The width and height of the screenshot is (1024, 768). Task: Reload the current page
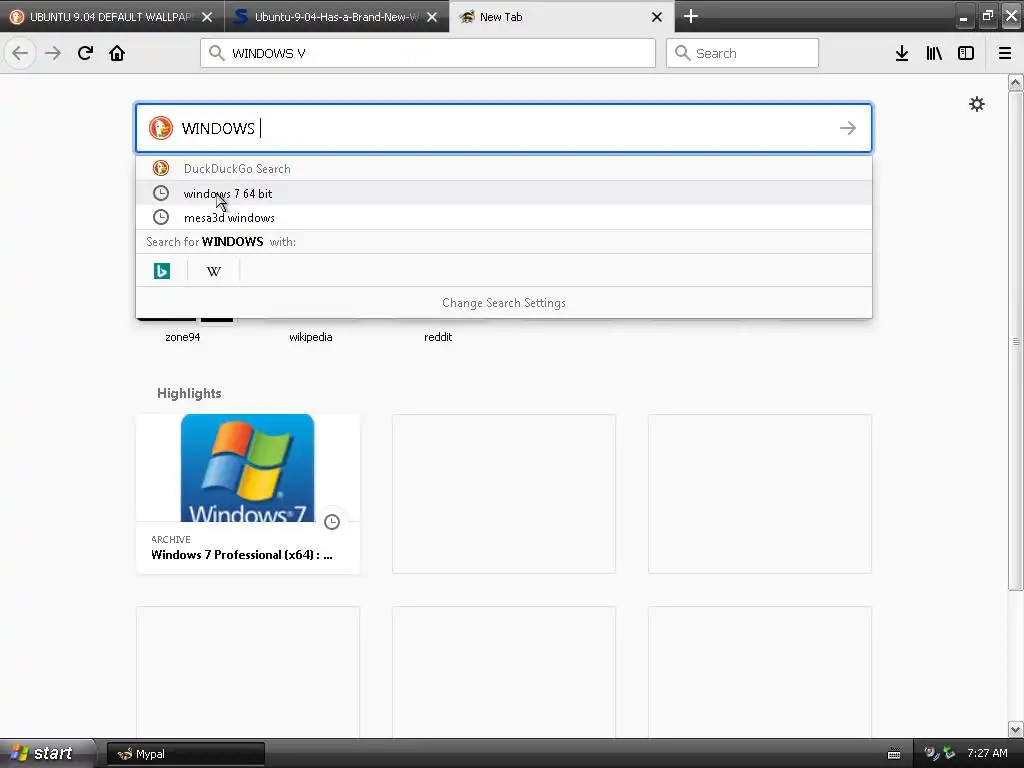coord(85,53)
